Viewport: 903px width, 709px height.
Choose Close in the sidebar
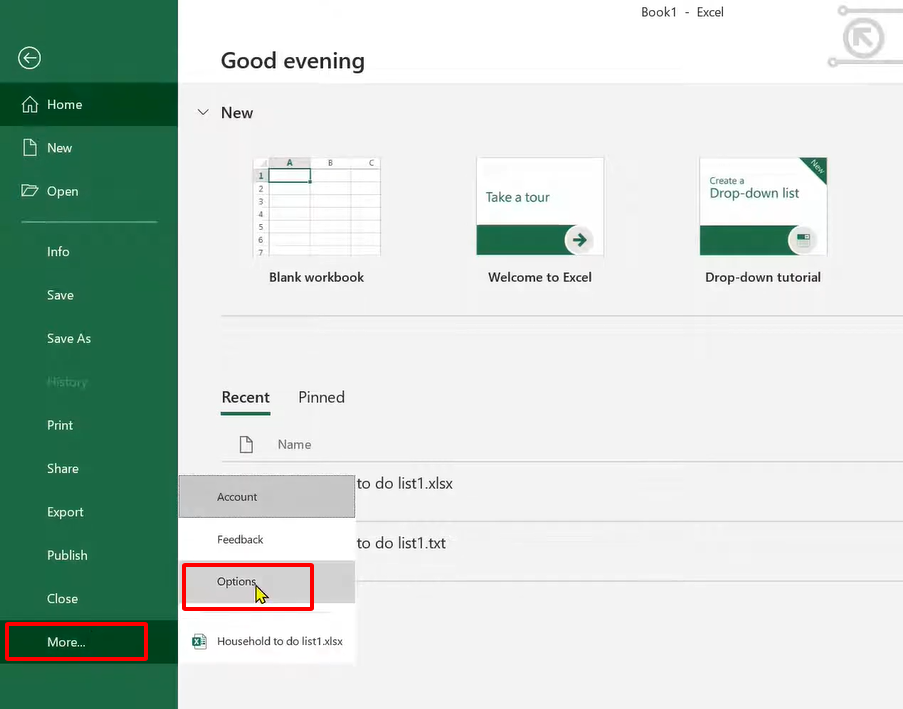click(x=89, y=598)
